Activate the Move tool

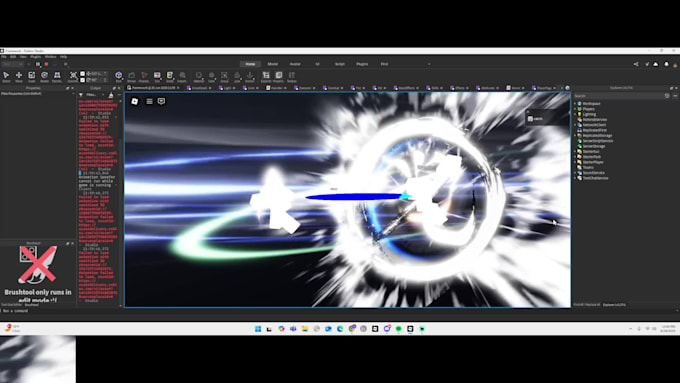[19, 77]
